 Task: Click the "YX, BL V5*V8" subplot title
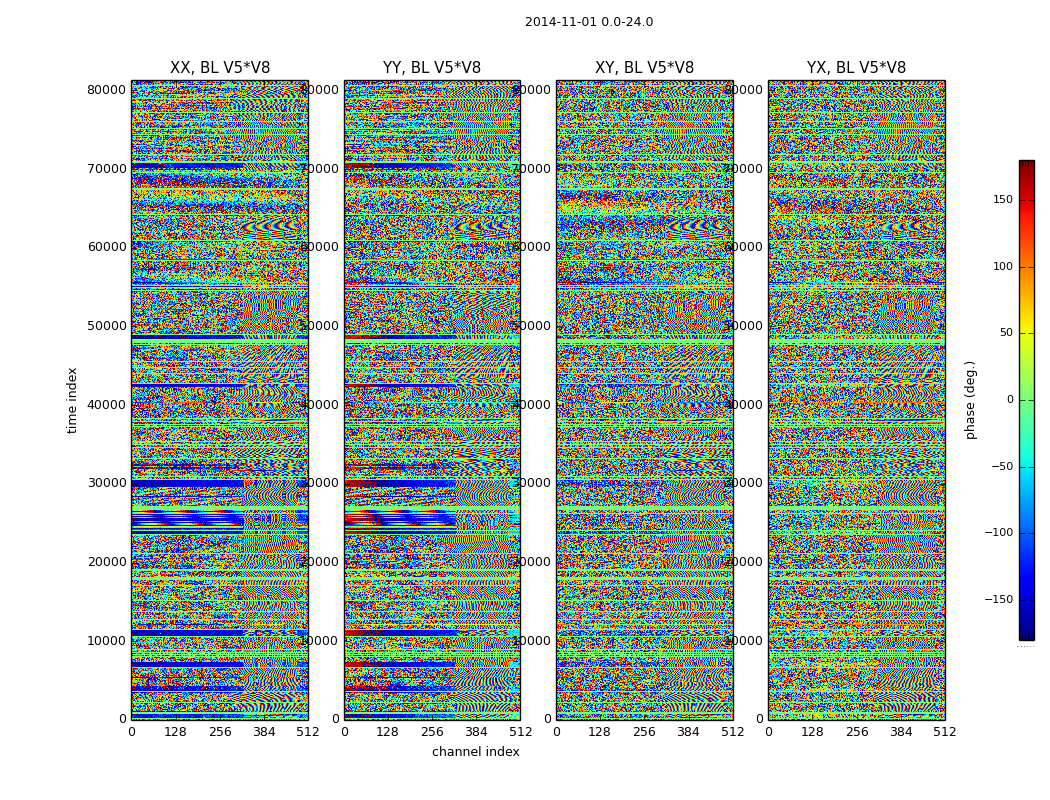(x=856, y=68)
